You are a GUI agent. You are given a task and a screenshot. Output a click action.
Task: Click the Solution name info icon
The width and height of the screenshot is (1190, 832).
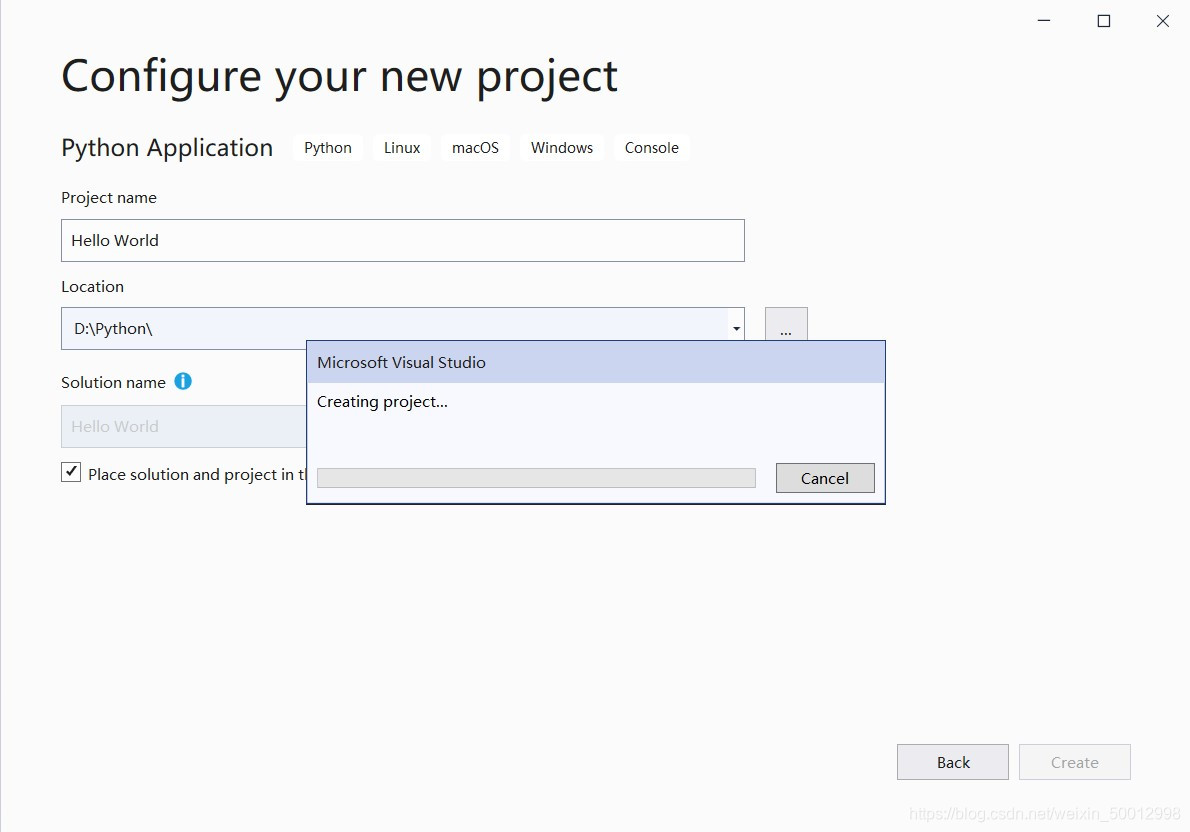point(183,381)
